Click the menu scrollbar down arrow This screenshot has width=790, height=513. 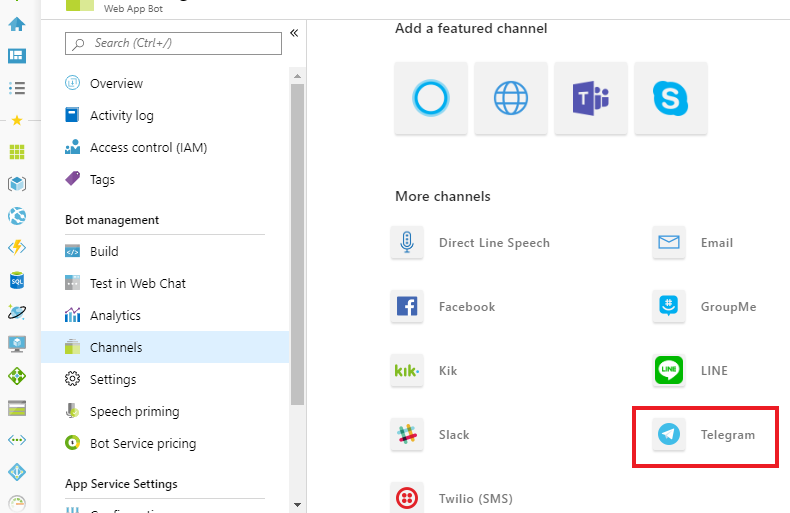(x=297, y=504)
